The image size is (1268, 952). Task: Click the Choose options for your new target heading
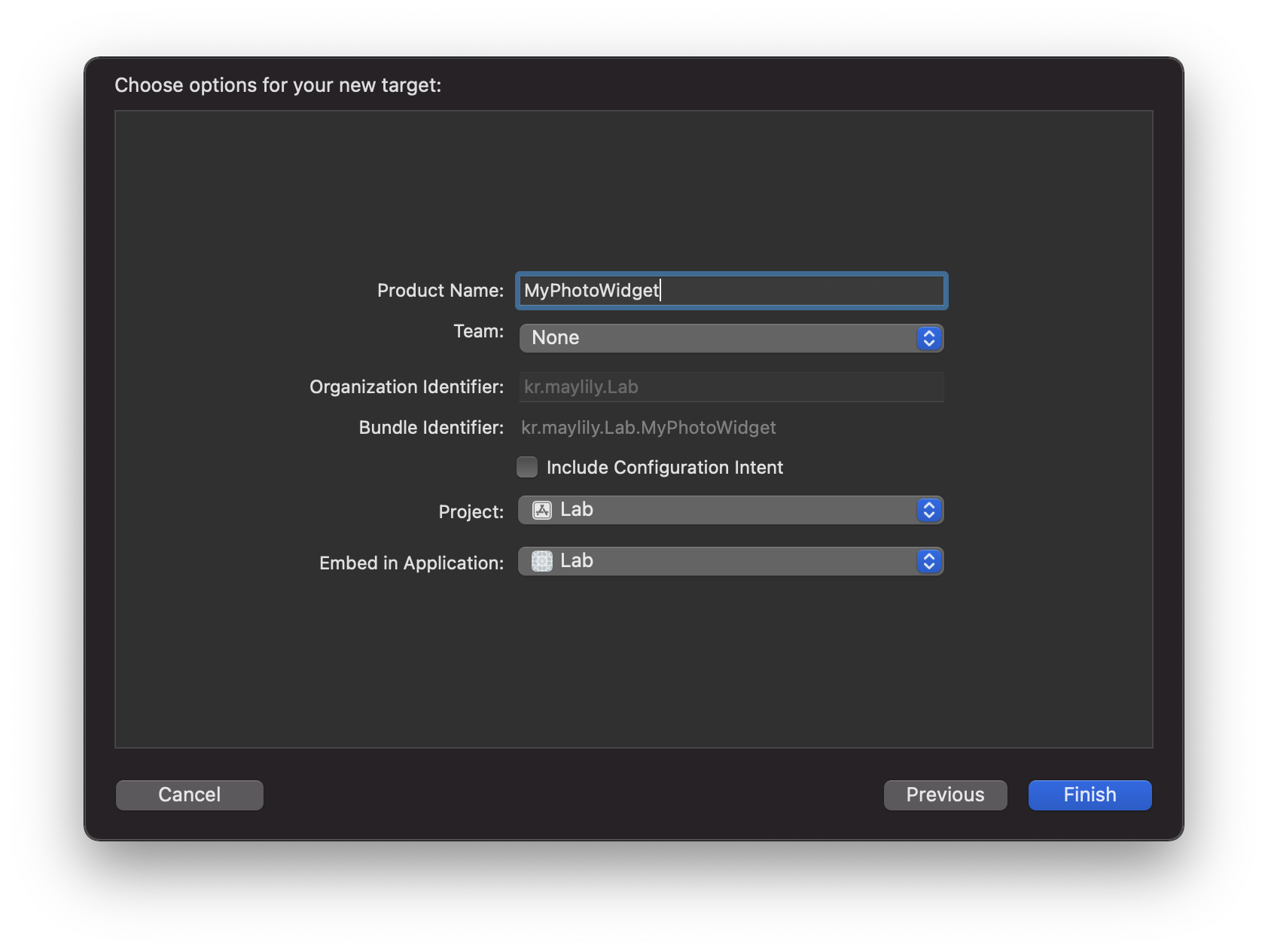[x=278, y=85]
